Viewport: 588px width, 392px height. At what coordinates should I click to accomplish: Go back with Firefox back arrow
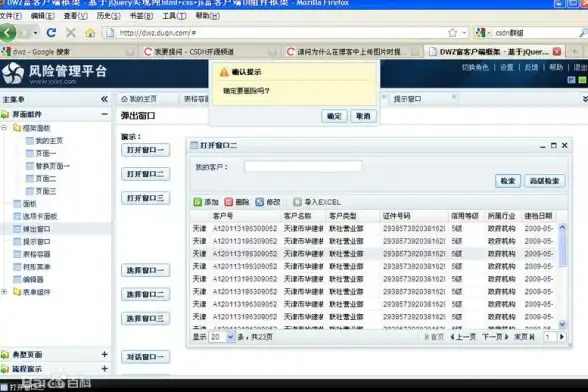[8, 33]
